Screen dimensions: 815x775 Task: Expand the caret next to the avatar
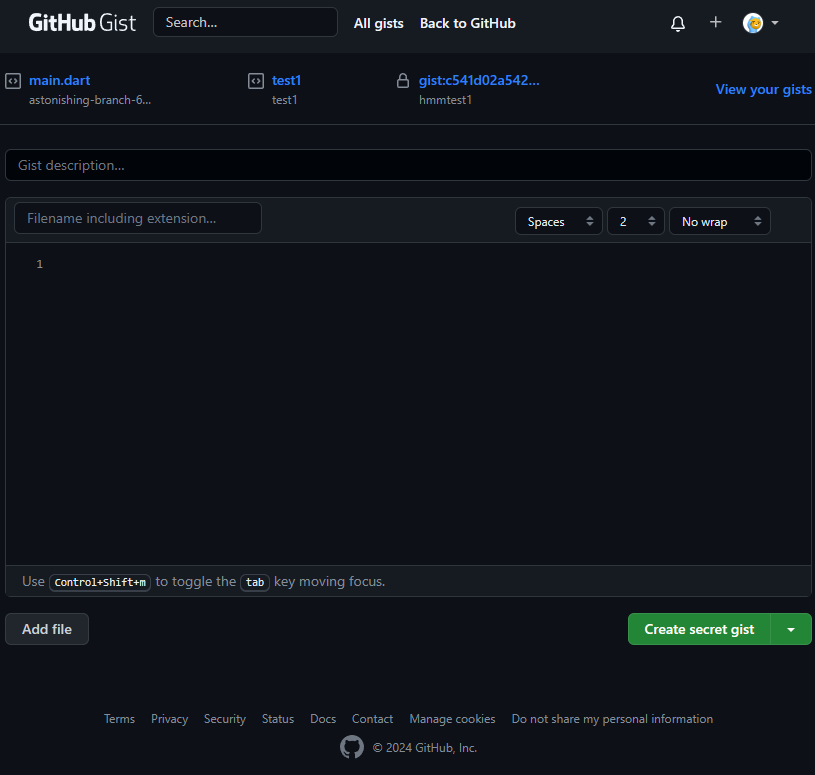775,23
